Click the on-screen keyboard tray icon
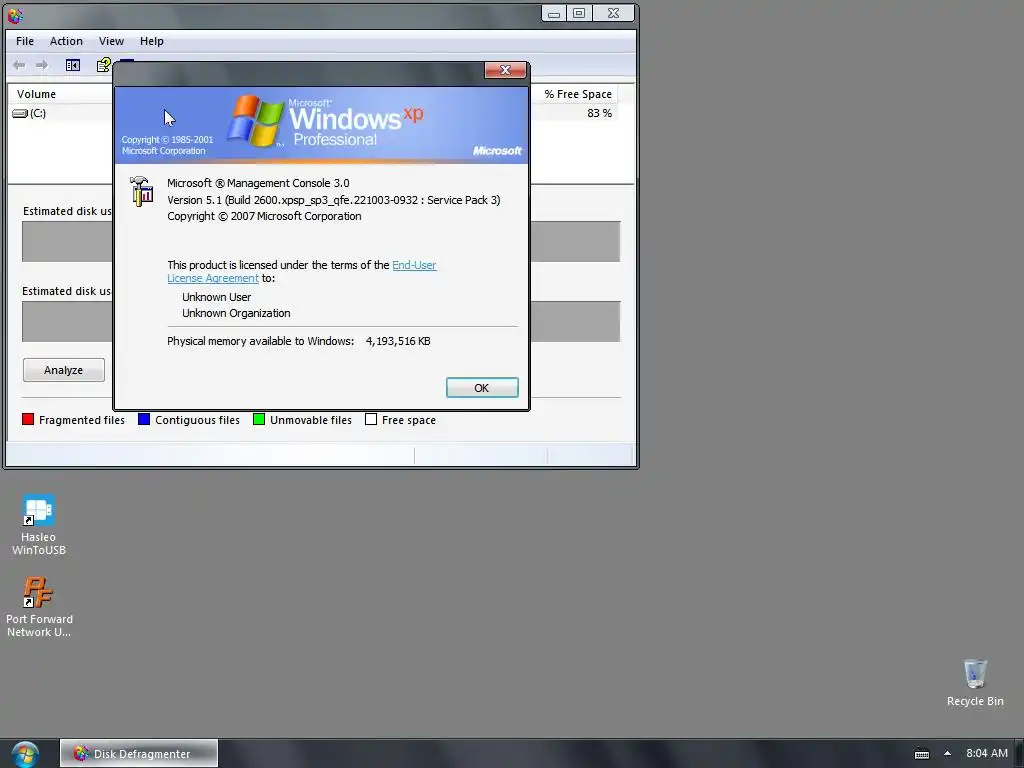 pos(921,754)
